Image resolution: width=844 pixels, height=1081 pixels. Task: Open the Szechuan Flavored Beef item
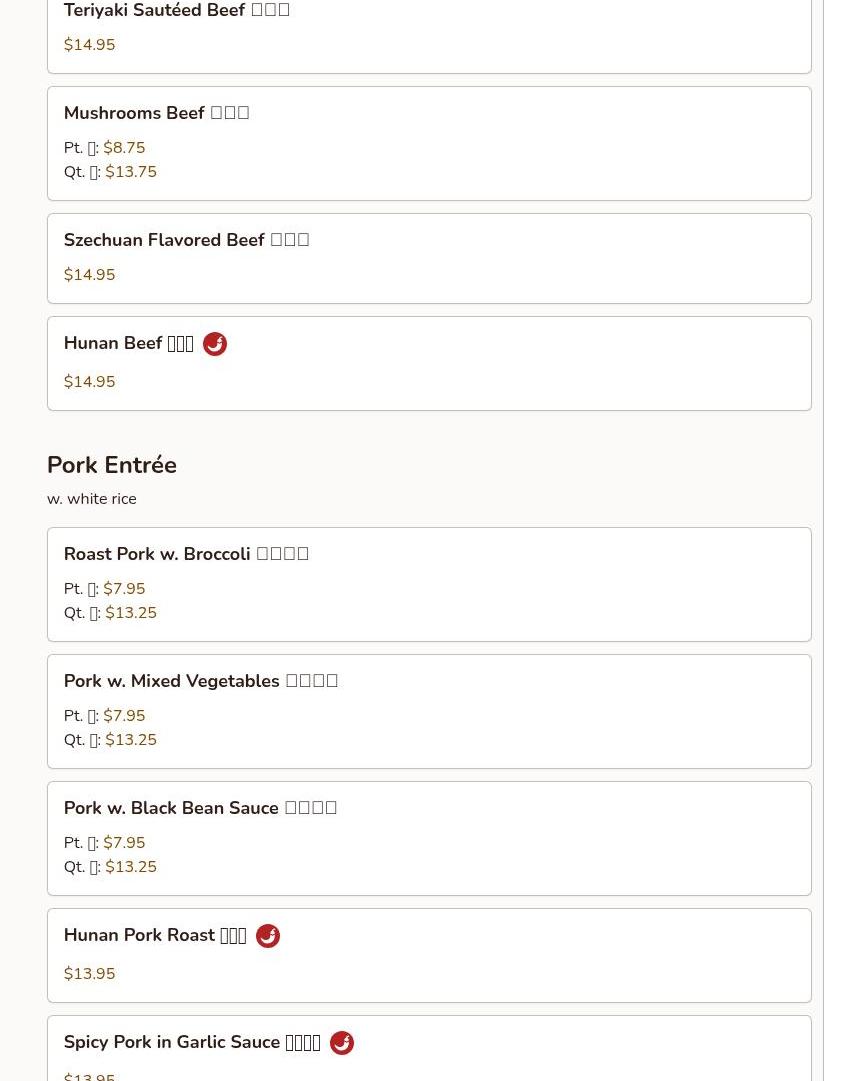click(x=186, y=240)
